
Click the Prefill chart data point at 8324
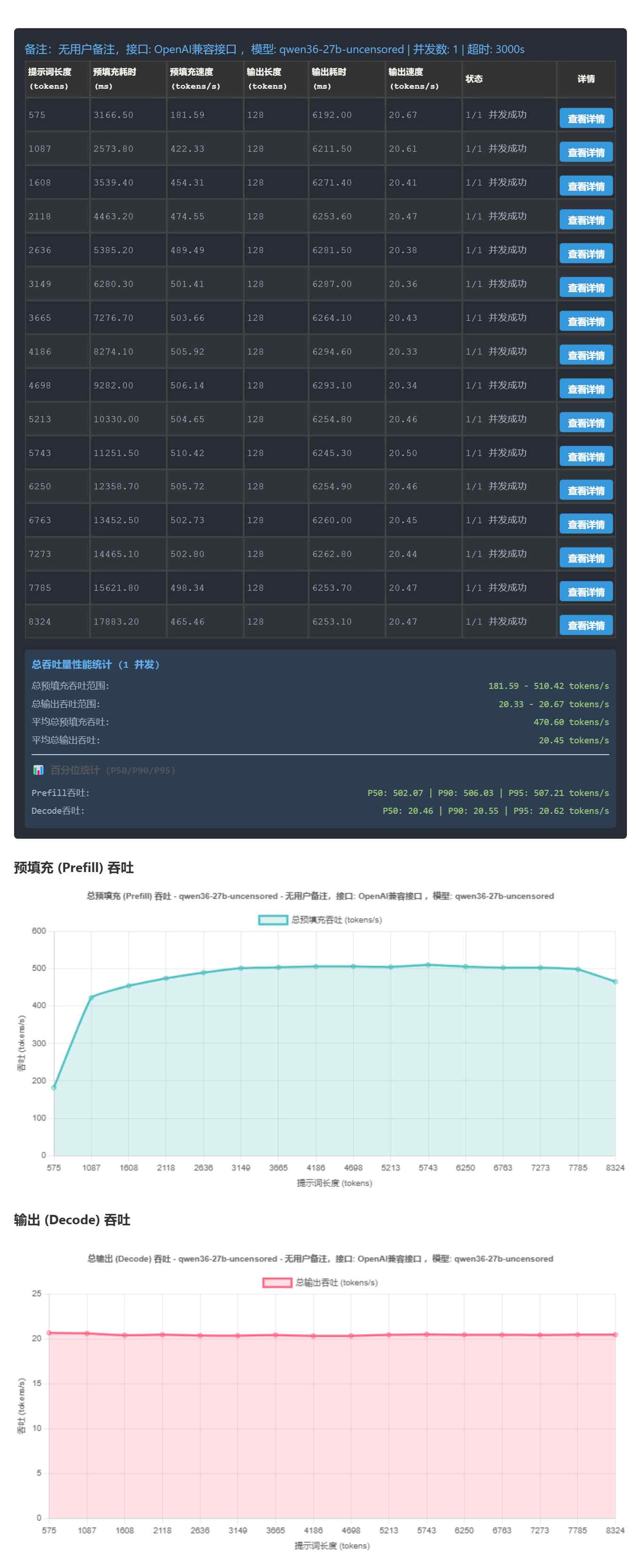coord(615,982)
